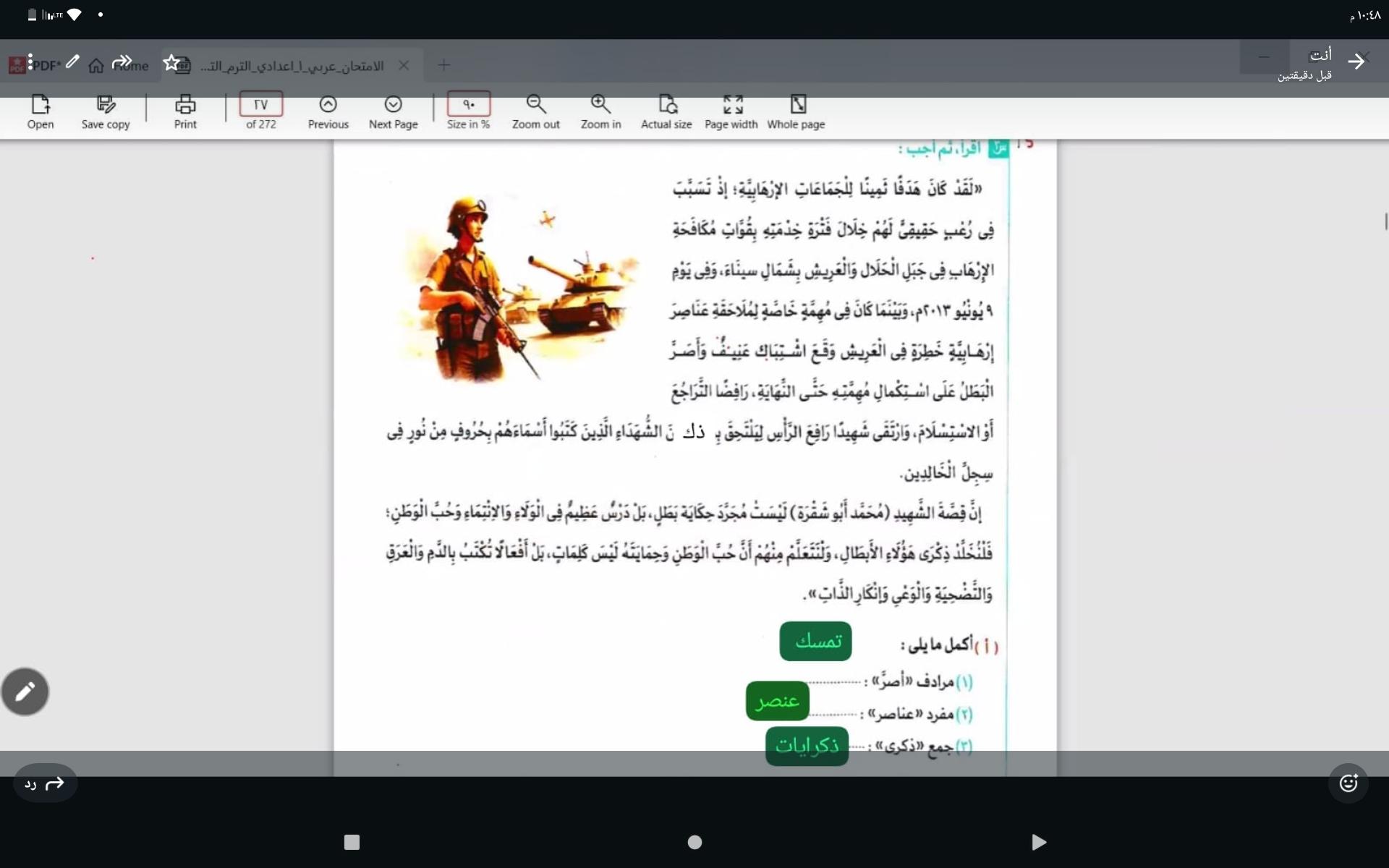Viewport: 1389px width, 868px height.
Task: Close the Arabic exam document tab
Action: 404,65
